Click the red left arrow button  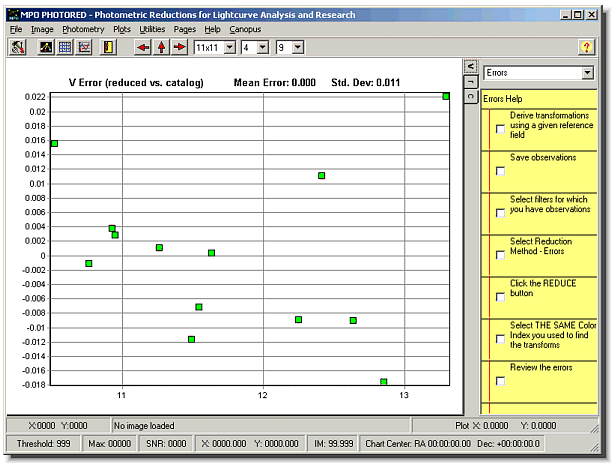click(143, 47)
